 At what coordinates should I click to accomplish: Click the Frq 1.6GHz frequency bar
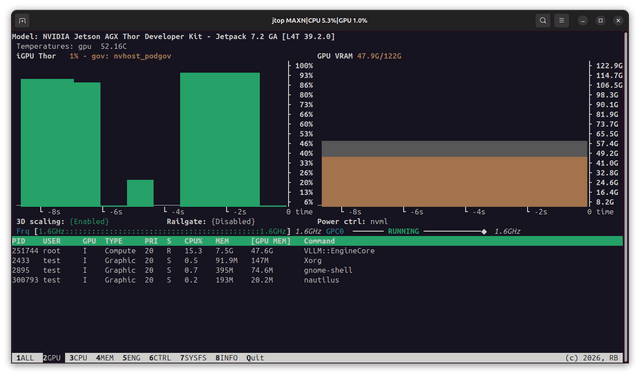(x=162, y=231)
